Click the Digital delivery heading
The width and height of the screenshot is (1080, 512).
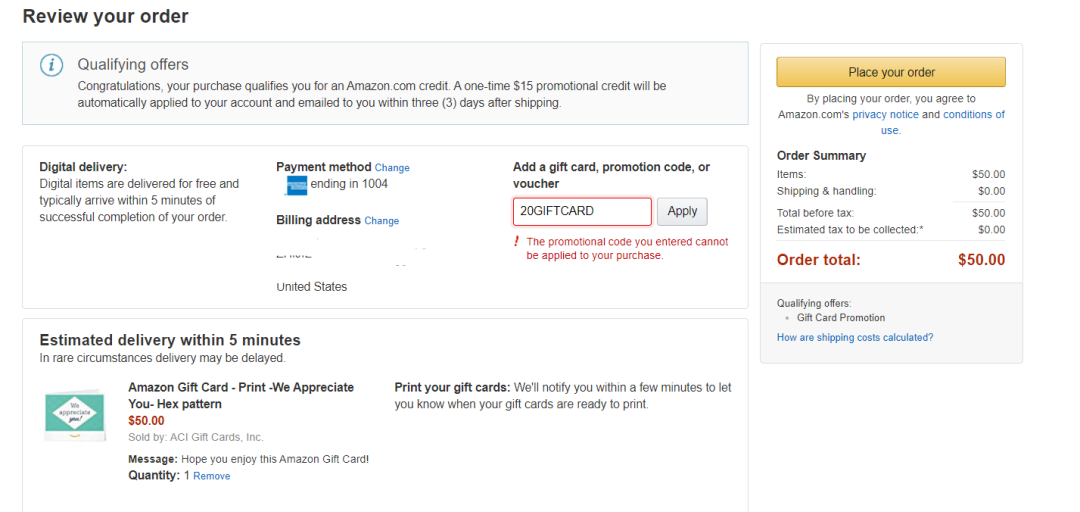pyautogui.click(x=83, y=167)
